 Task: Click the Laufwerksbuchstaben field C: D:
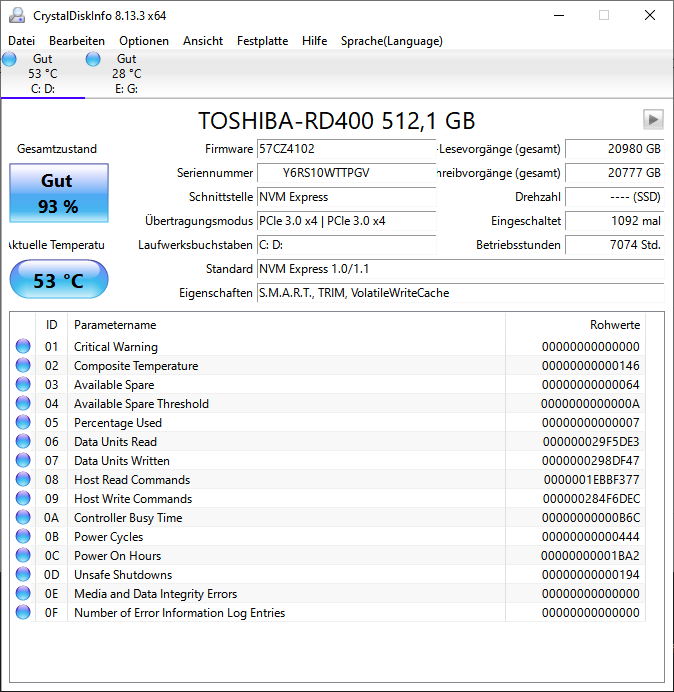[x=346, y=244]
